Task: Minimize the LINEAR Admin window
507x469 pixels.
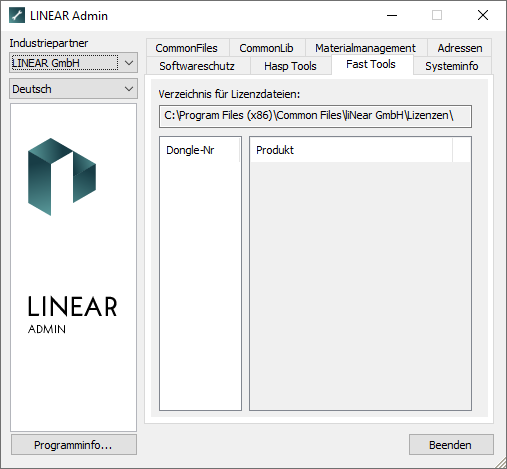Action: pyautogui.click(x=392, y=15)
